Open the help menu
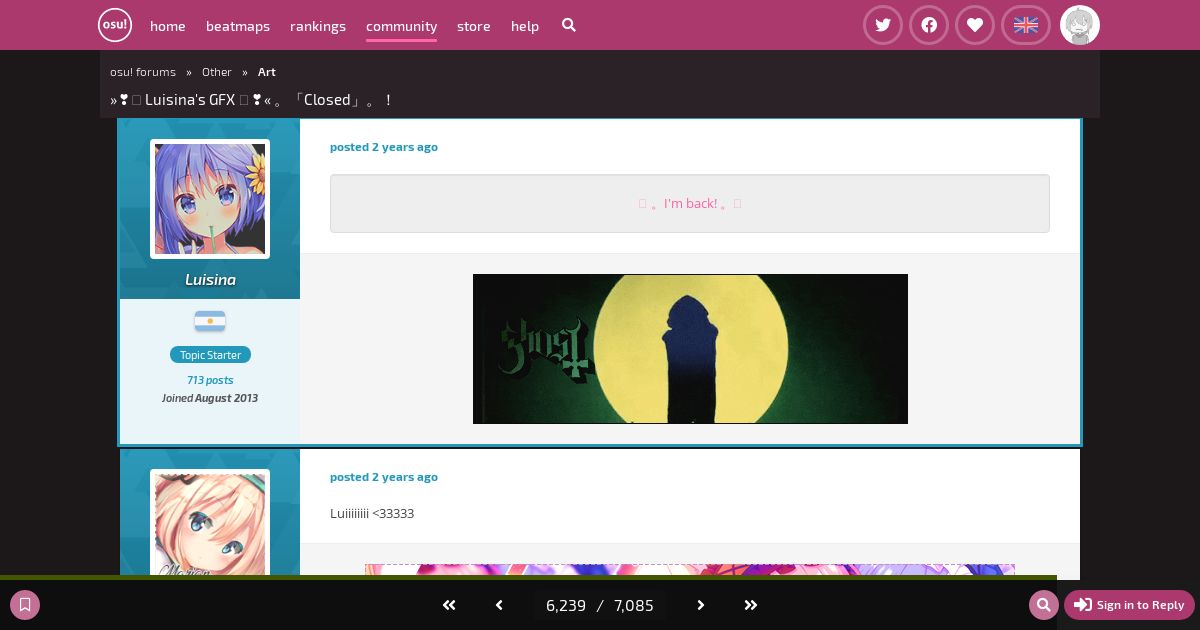This screenshot has width=1200, height=630. pos(525,26)
